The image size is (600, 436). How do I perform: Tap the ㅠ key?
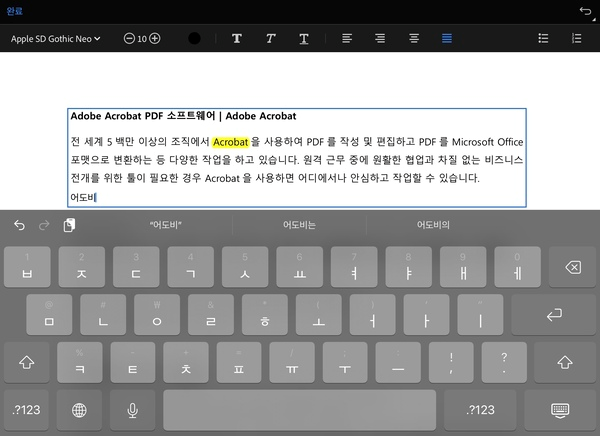pos(292,363)
